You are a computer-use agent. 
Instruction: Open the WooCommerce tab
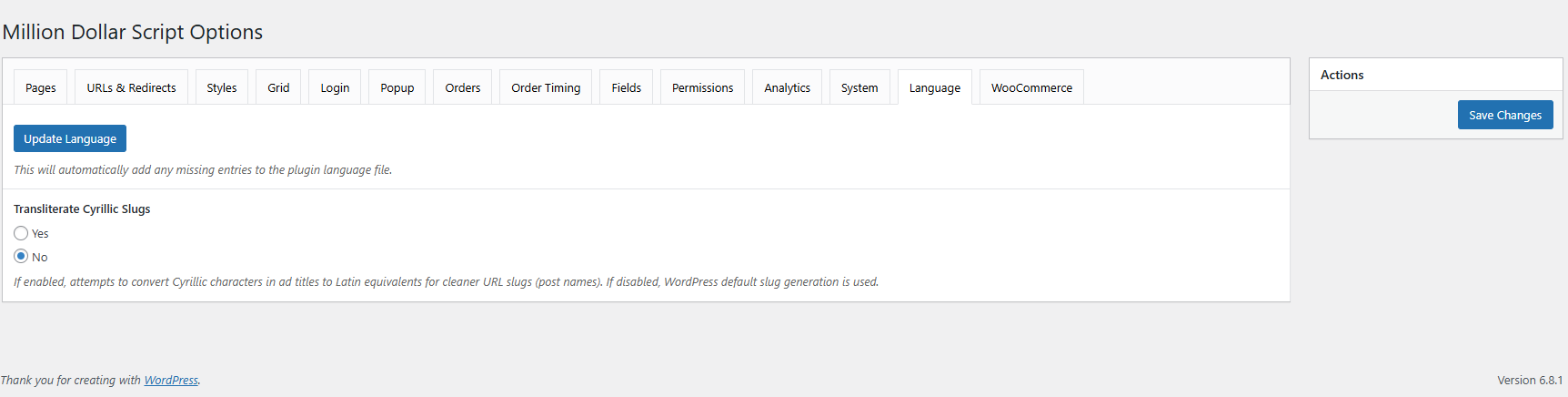1031,87
